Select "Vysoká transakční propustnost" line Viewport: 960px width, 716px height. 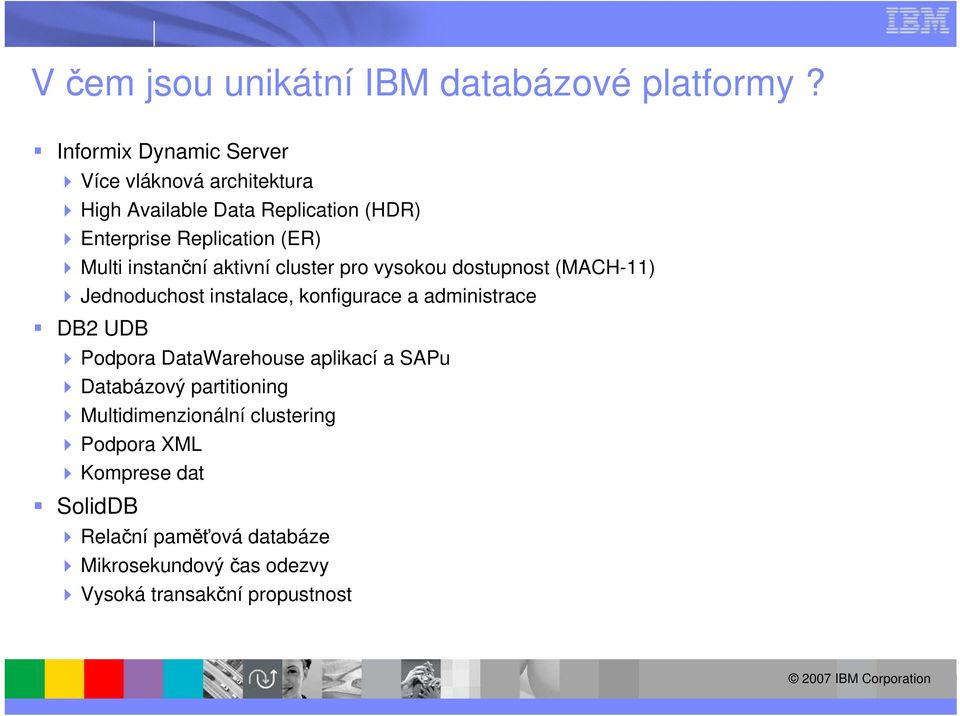tap(216, 595)
